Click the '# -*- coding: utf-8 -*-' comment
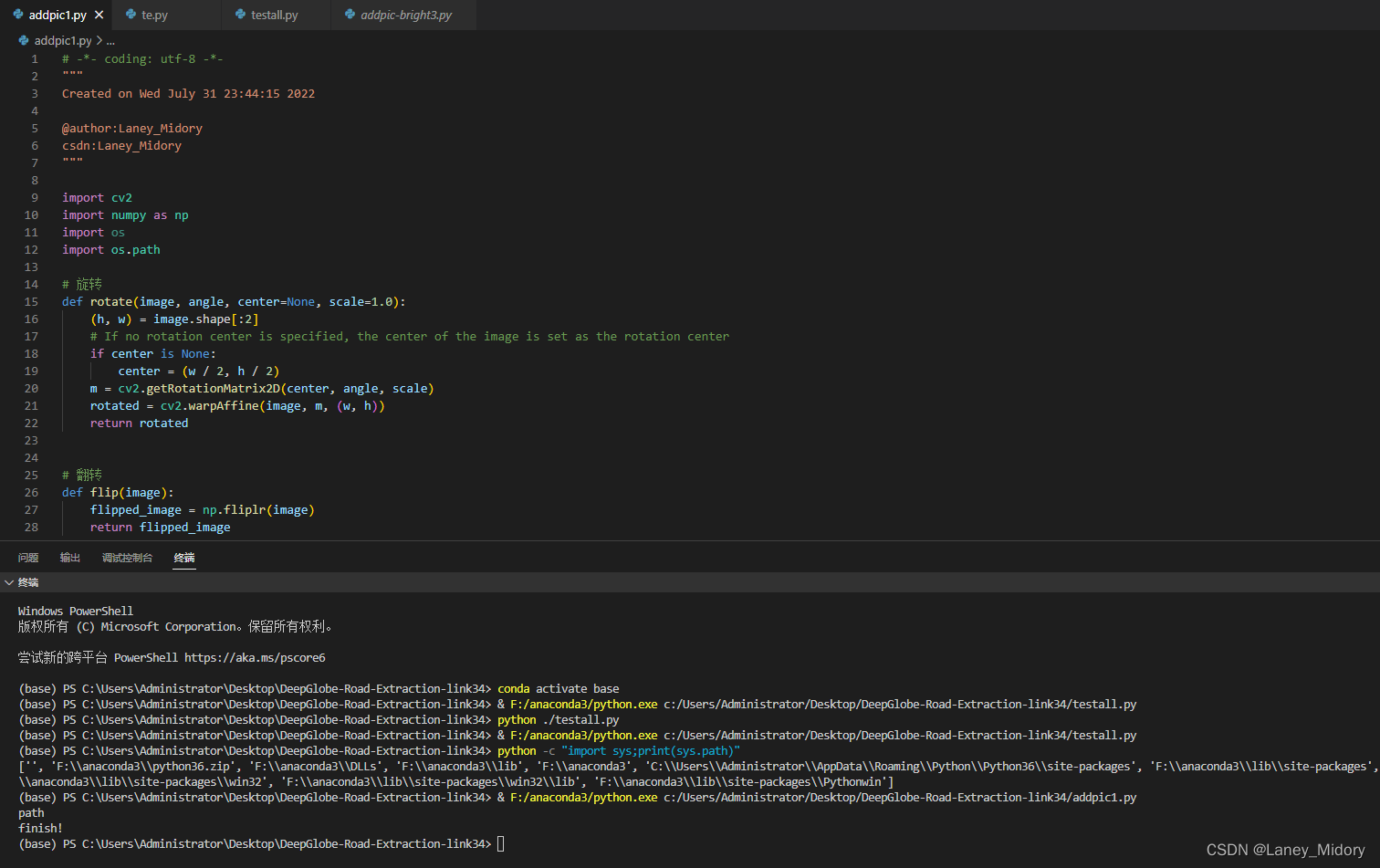Viewport: 1380px width, 868px height. coord(142,58)
